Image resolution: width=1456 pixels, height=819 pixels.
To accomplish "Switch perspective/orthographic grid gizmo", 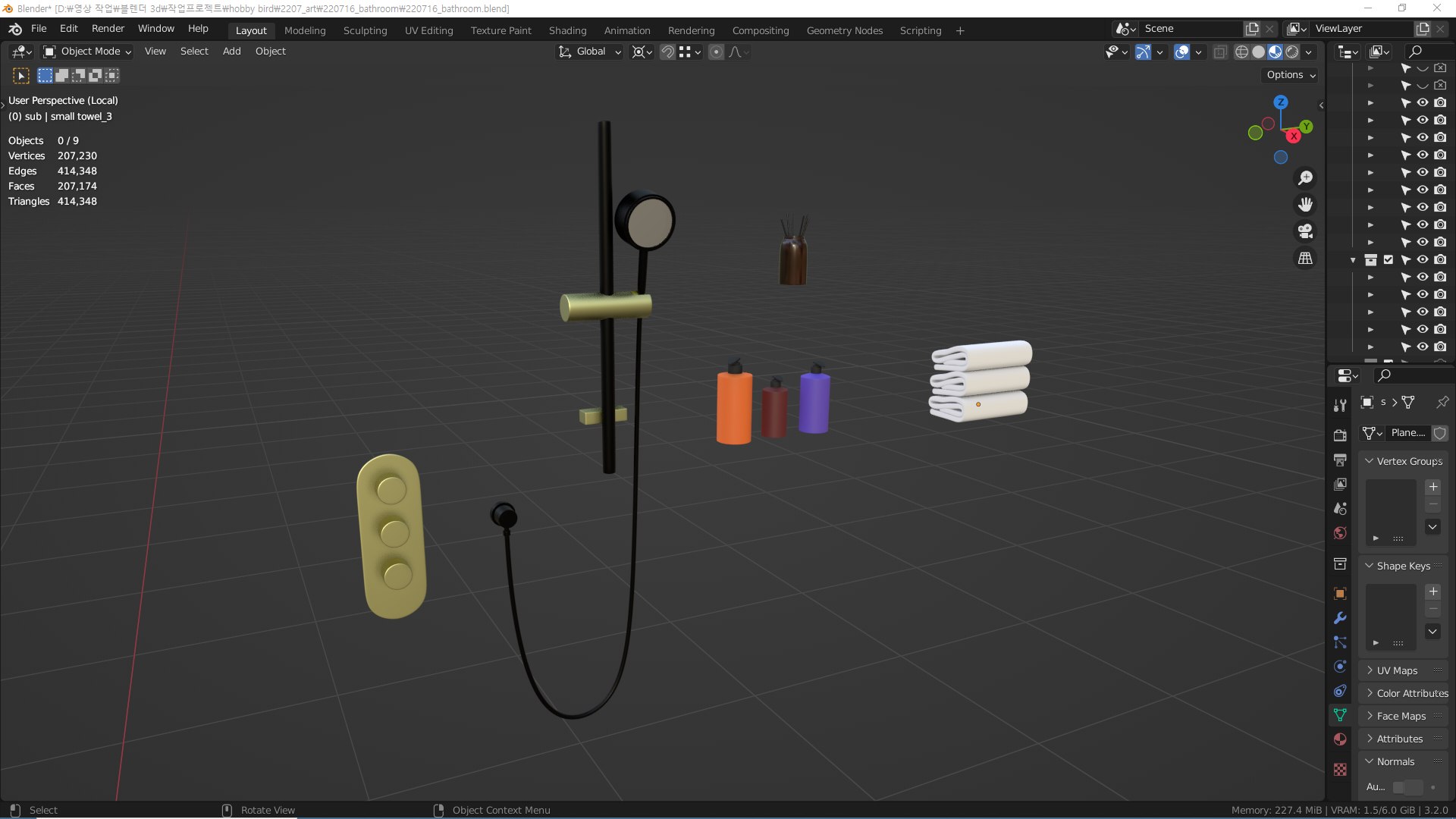I will coord(1305,259).
